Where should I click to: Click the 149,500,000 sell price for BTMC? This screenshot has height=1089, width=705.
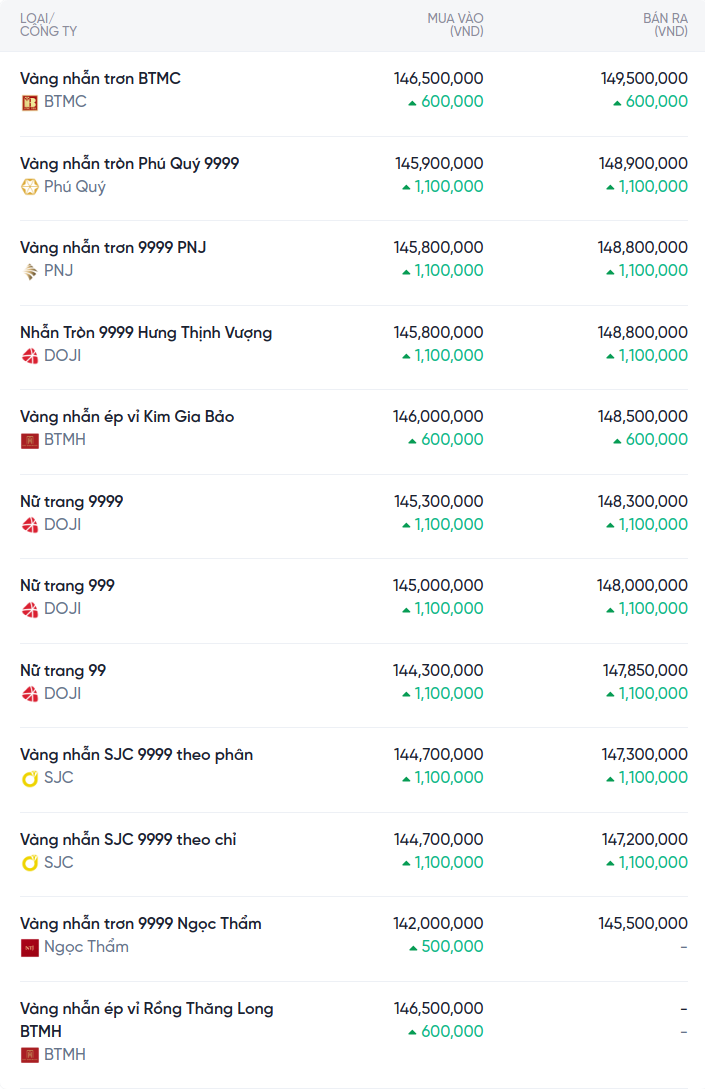pos(644,78)
